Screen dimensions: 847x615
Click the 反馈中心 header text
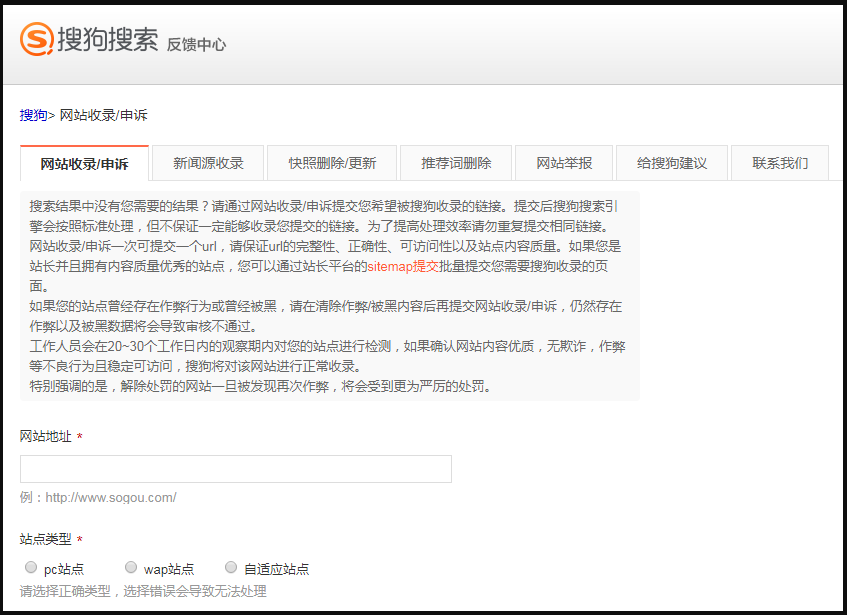[196, 45]
